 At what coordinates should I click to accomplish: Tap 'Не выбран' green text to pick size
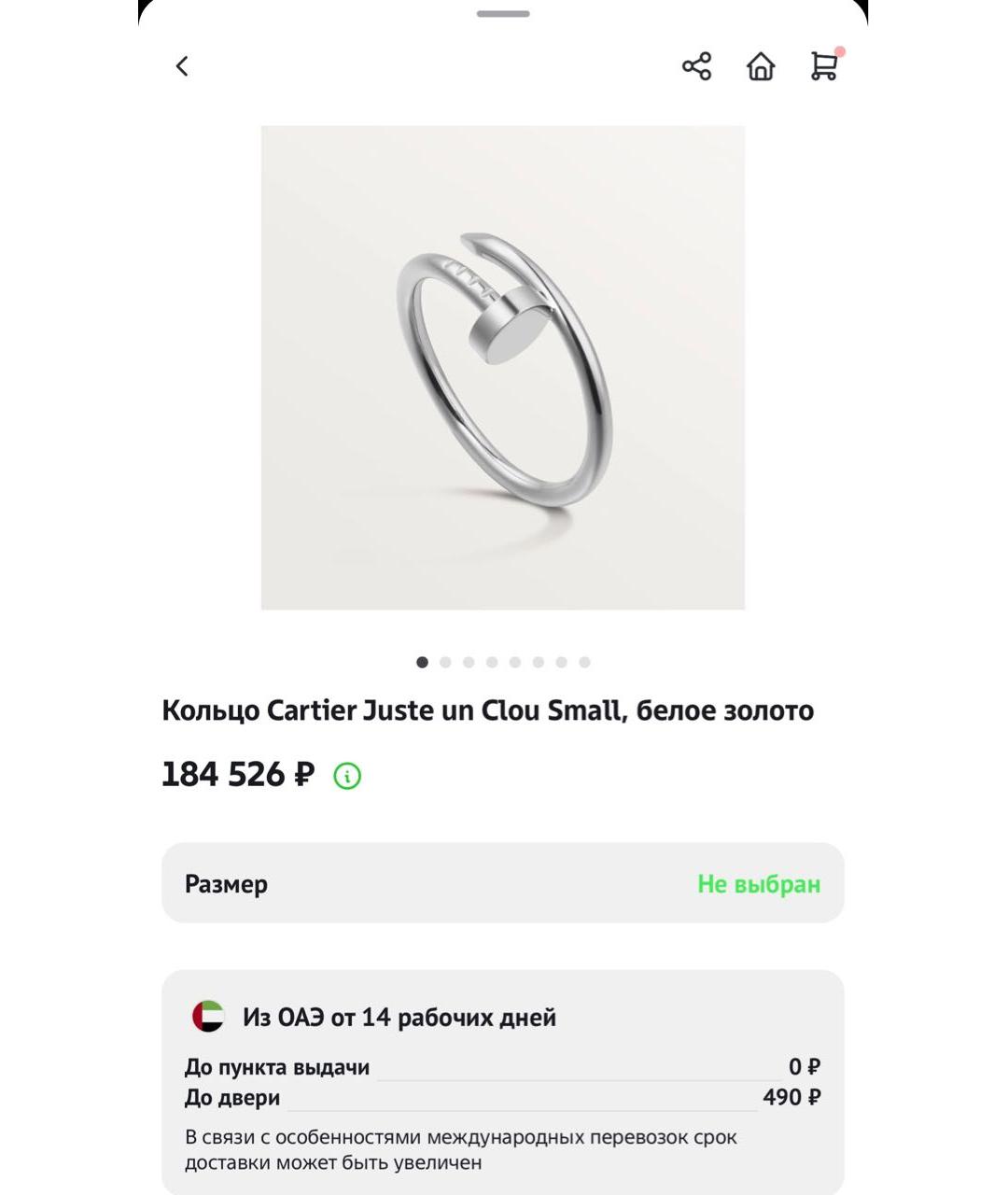(758, 883)
